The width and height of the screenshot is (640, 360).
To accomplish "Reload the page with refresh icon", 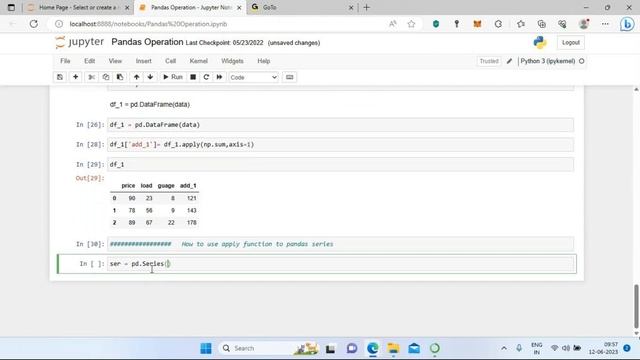I will click(x=33, y=24).
